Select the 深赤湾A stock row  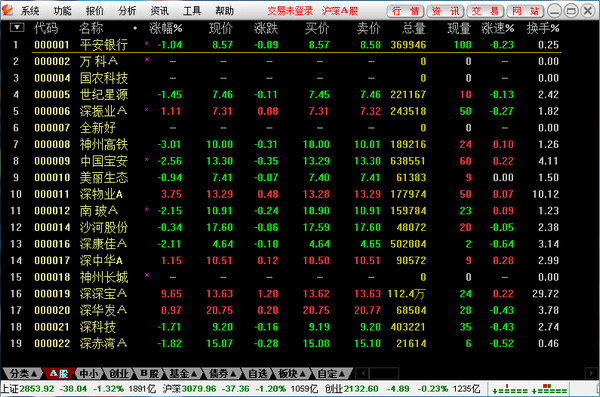285,343
